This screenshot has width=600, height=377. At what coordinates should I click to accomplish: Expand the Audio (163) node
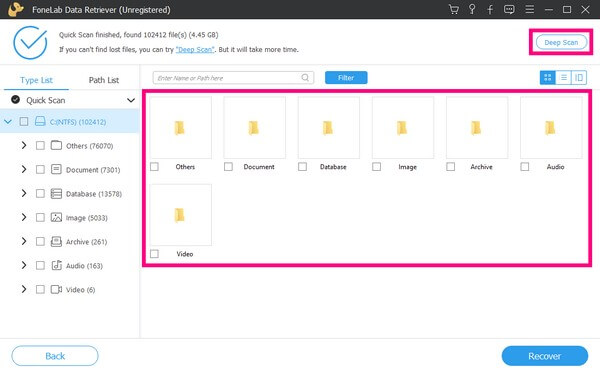tap(24, 265)
